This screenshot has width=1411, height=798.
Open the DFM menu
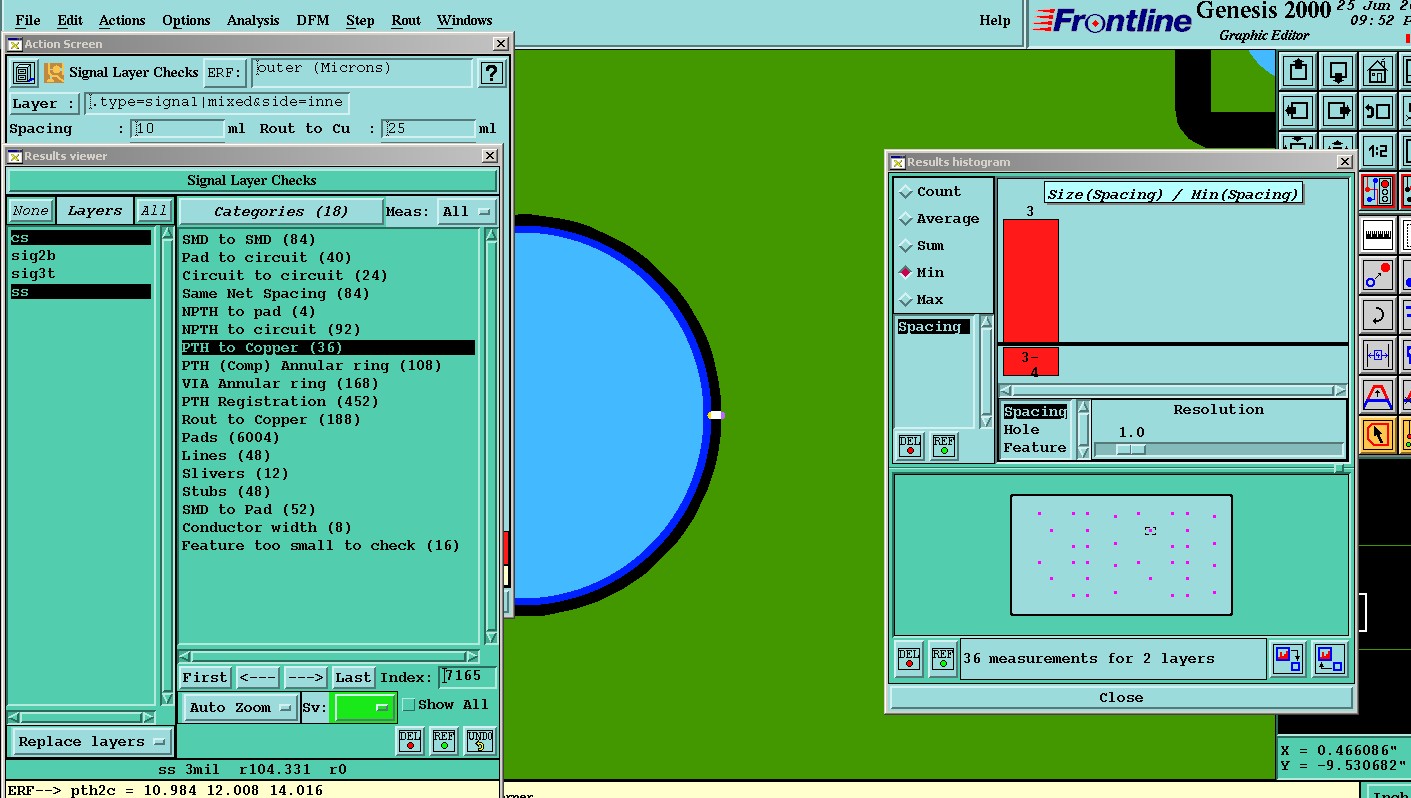313,20
